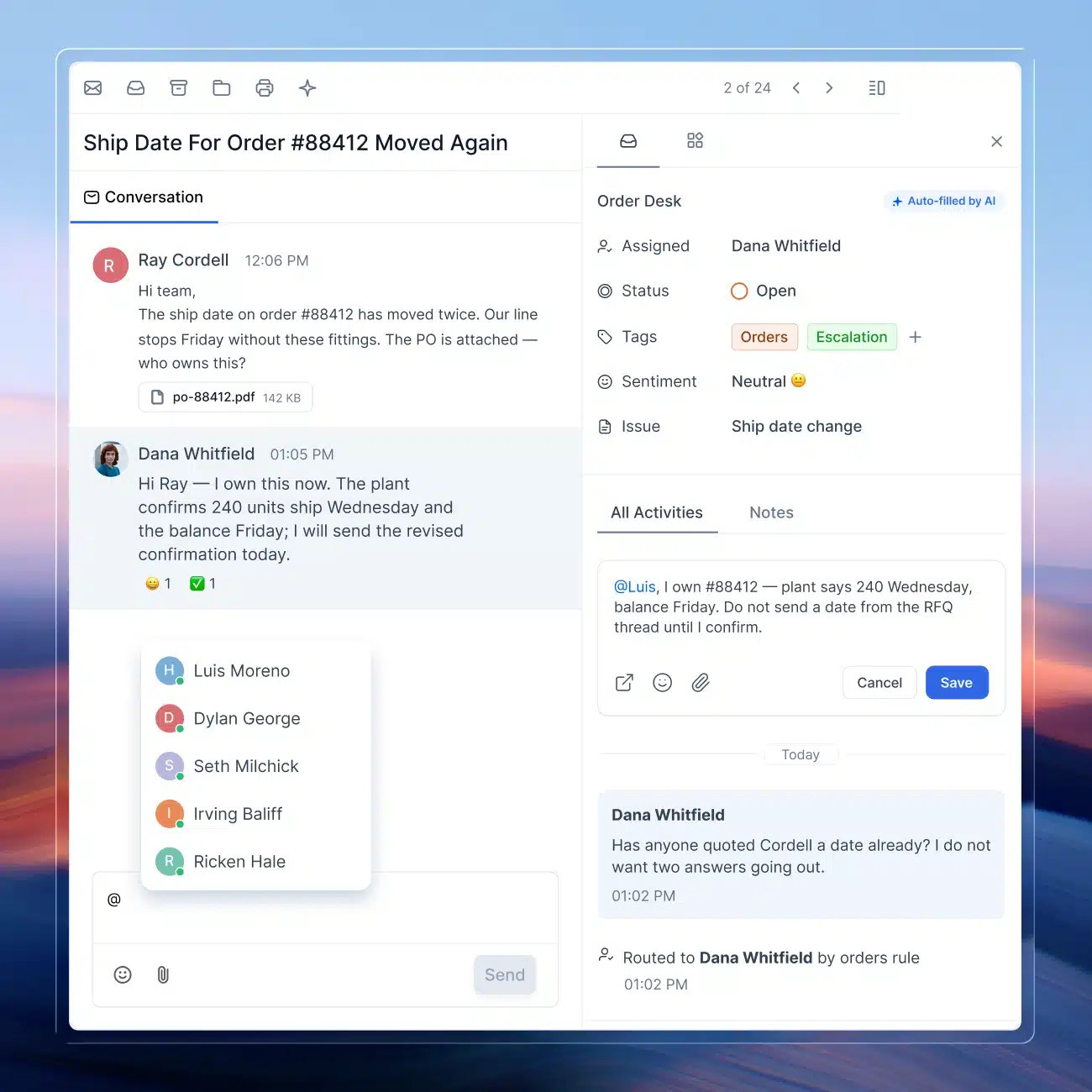The width and height of the screenshot is (1092, 1092).
Task: Open the inbox details panel tab
Action: pos(628,140)
